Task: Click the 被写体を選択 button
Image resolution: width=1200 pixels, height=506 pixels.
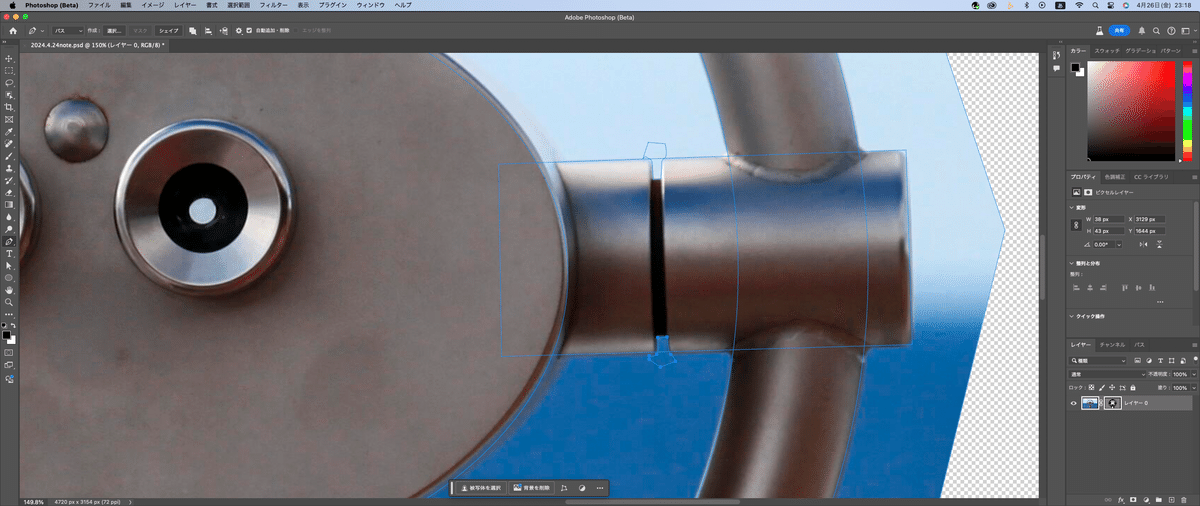Action: pyautogui.click(x=481, y=488)
